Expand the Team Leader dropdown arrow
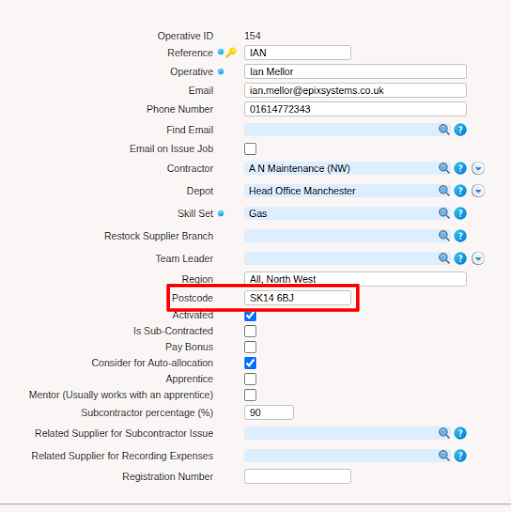The width and height of the screenshot is (511, 512). 478,258
